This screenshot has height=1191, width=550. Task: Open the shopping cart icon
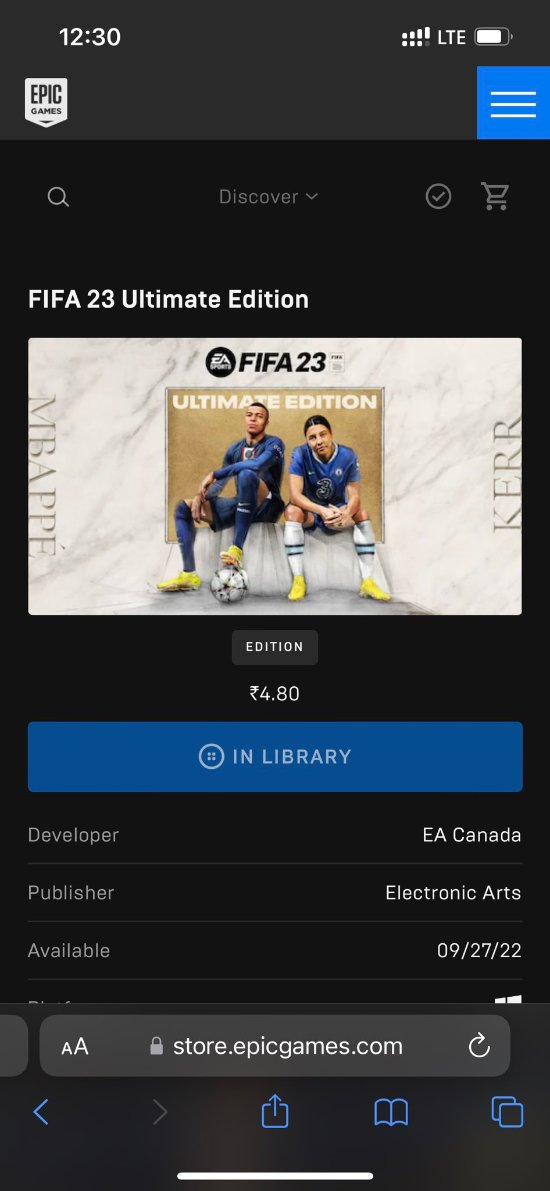point(495,197)
